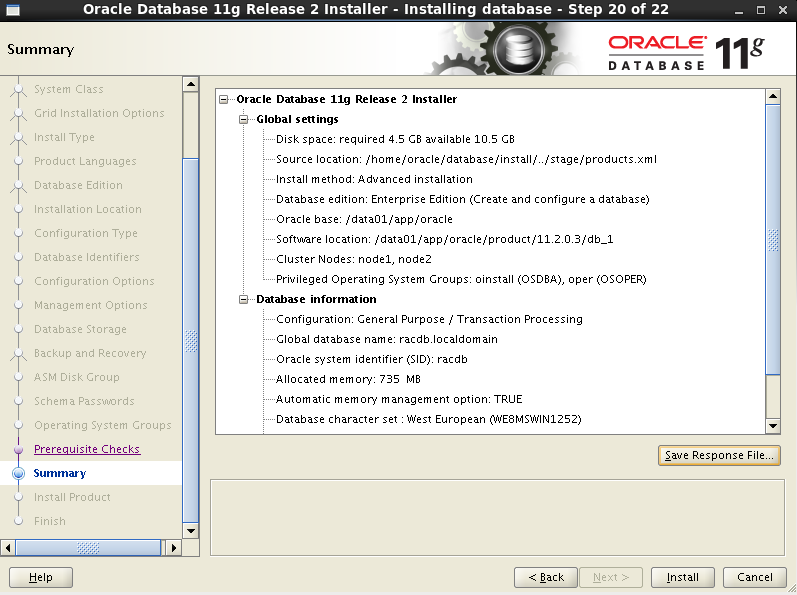This screenshot has width=797, height=595.
Task: Click the Prerequisite Checks step bullet icon
Action: 18,450
